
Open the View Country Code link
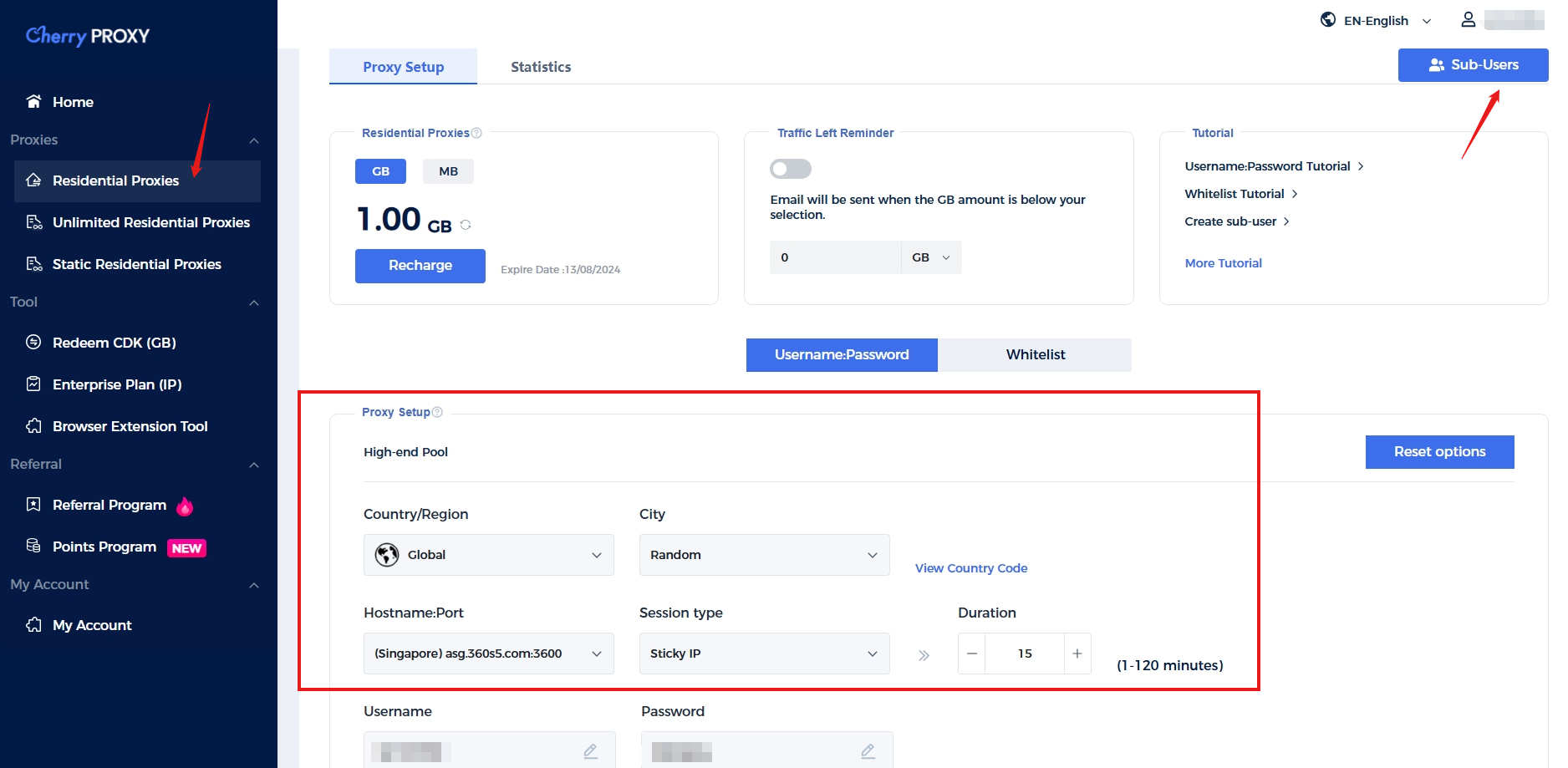[x=970, y=568]
